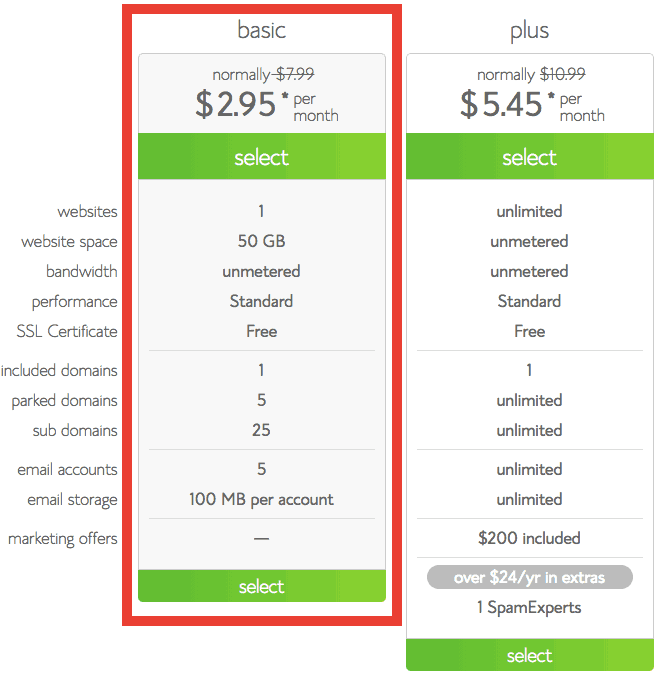This screenshot has width=663, height=697.
Task: Click the bottom select button in basic plan
Action: pyautogui.click(x=261, y=587)
